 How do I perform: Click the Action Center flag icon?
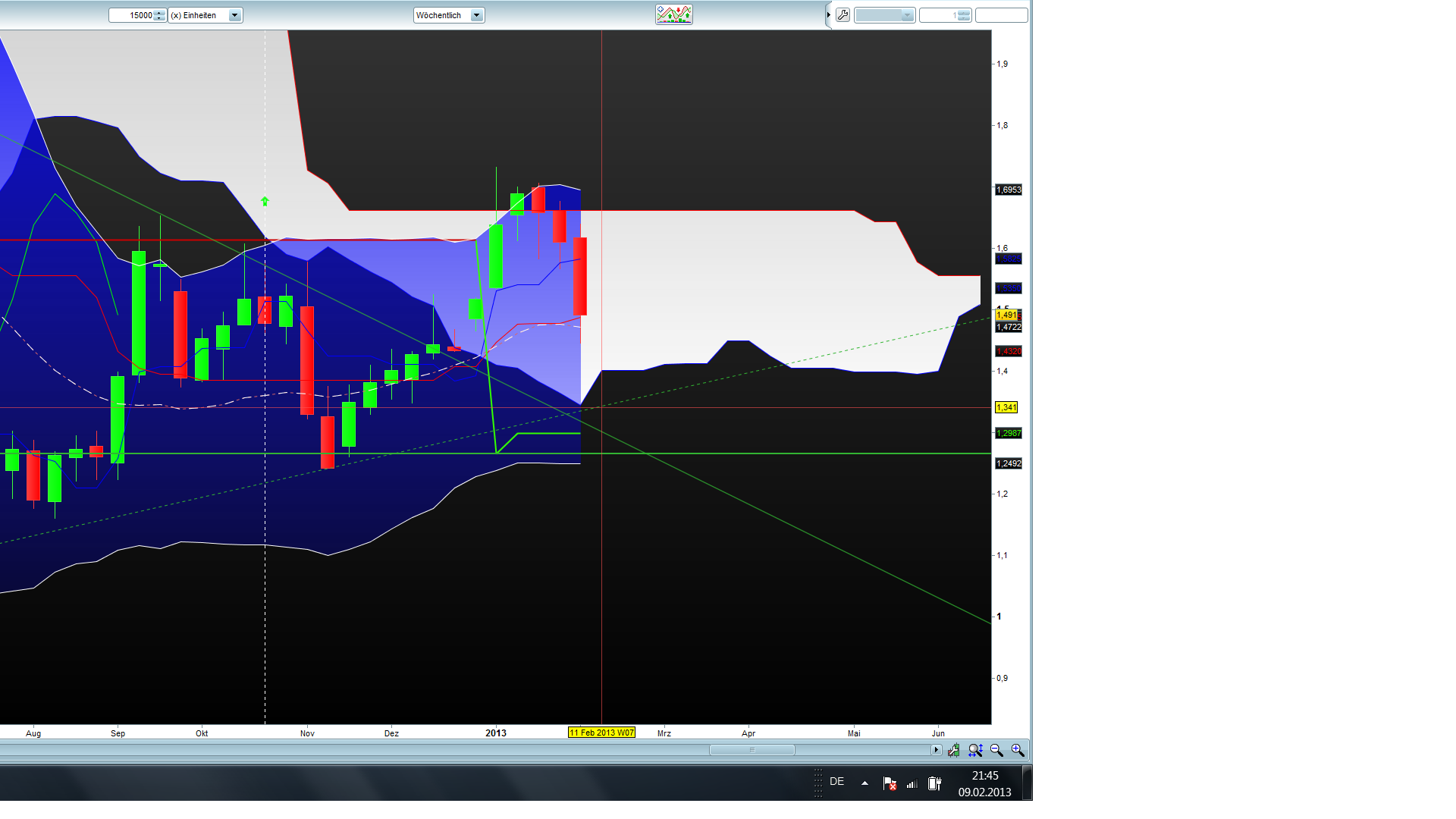click(x=889, y=782)
